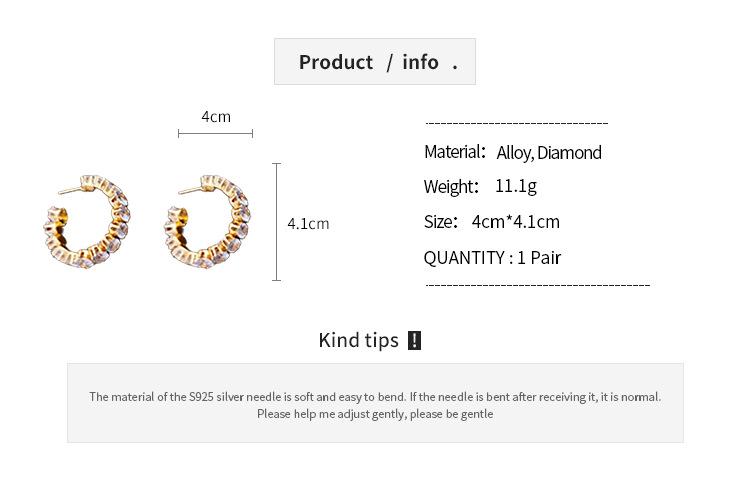The height and width of the screenshot is (494, 750).
Task: Click the Product / info header box
Action: tap(375, 62)
